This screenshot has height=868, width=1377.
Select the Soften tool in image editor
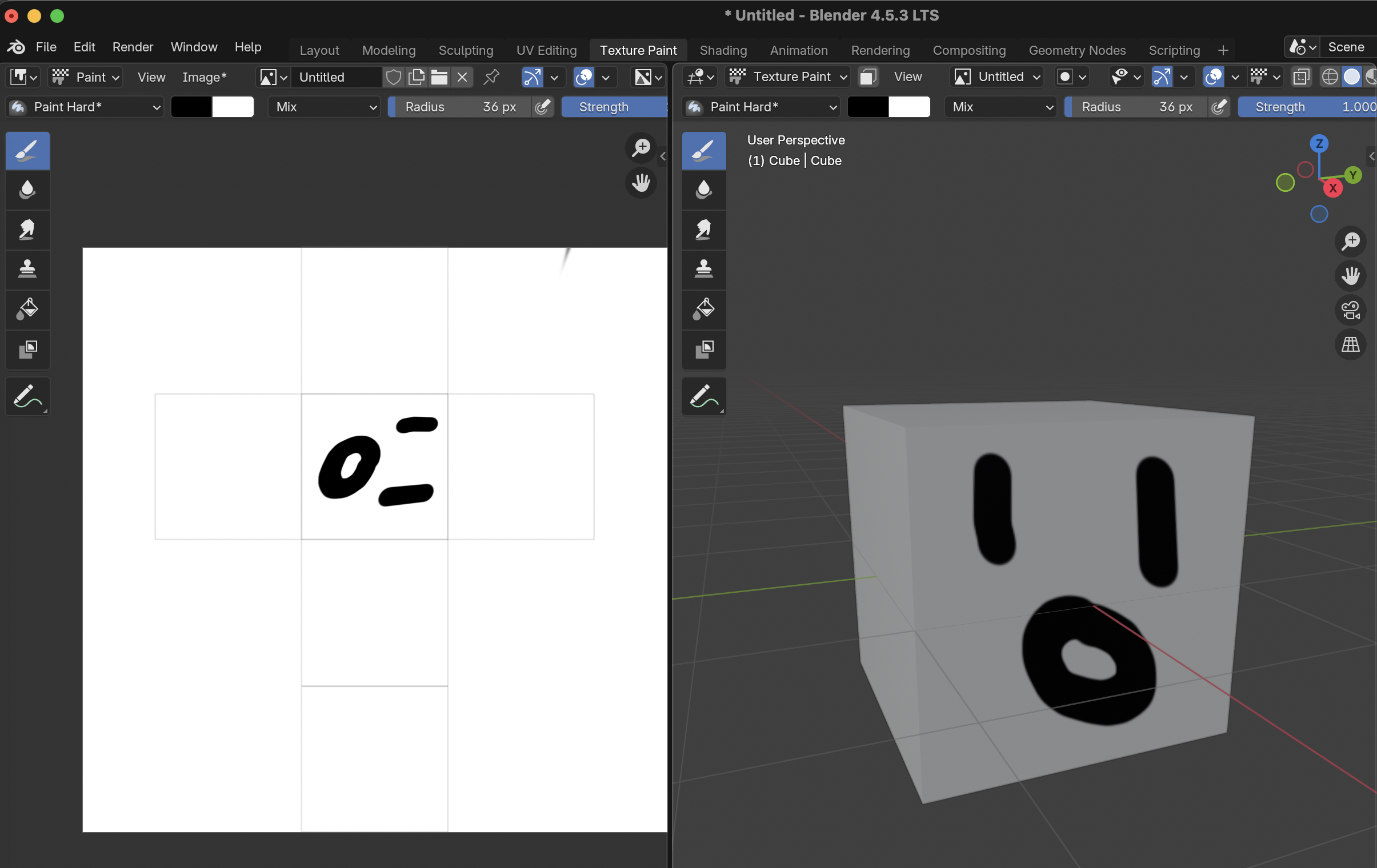pos(27,190)
